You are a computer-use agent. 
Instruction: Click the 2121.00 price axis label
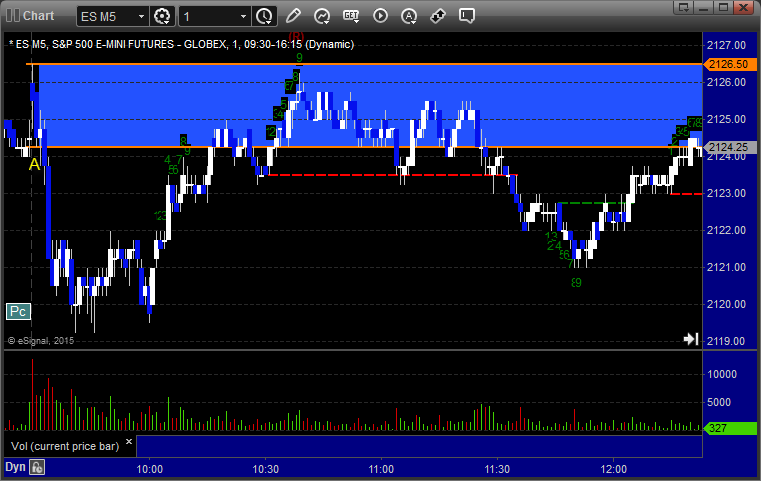(x=726, y=267)
